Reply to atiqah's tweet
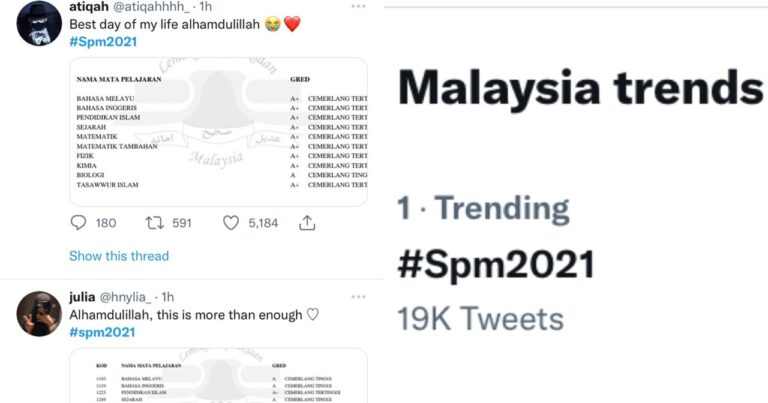 coord(79,223)
